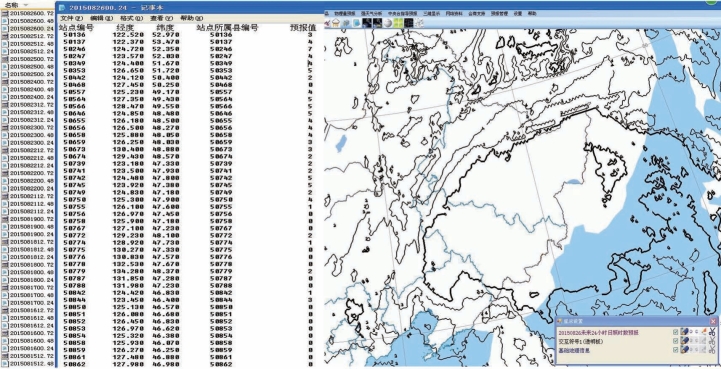Screen dimensions: 721x369
Task: Select file 2015082512.72 in file list
Action: [x=29, y=36]
